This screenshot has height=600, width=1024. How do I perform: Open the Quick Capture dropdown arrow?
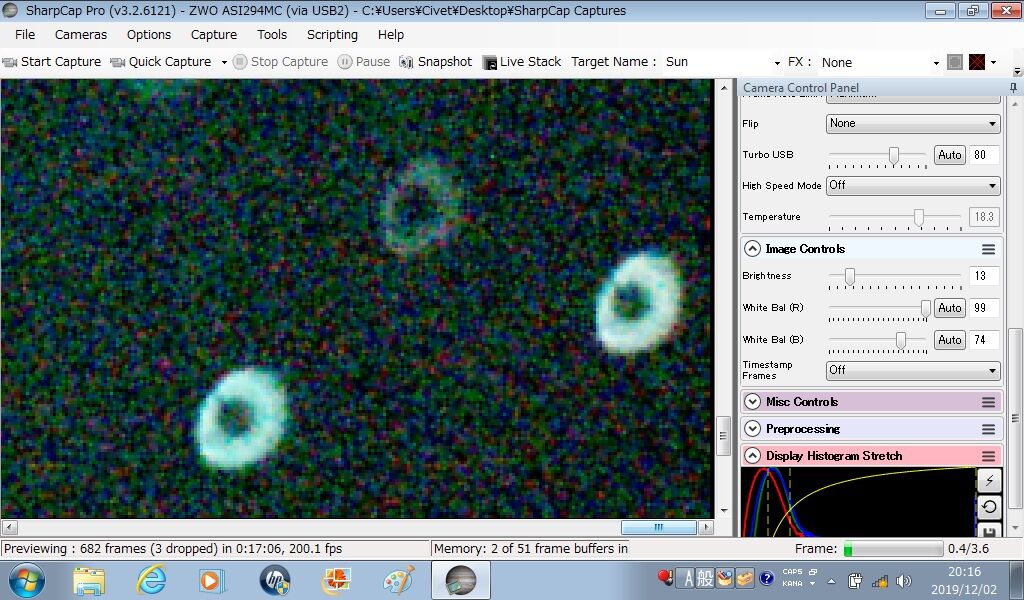(x=224, y=63)
